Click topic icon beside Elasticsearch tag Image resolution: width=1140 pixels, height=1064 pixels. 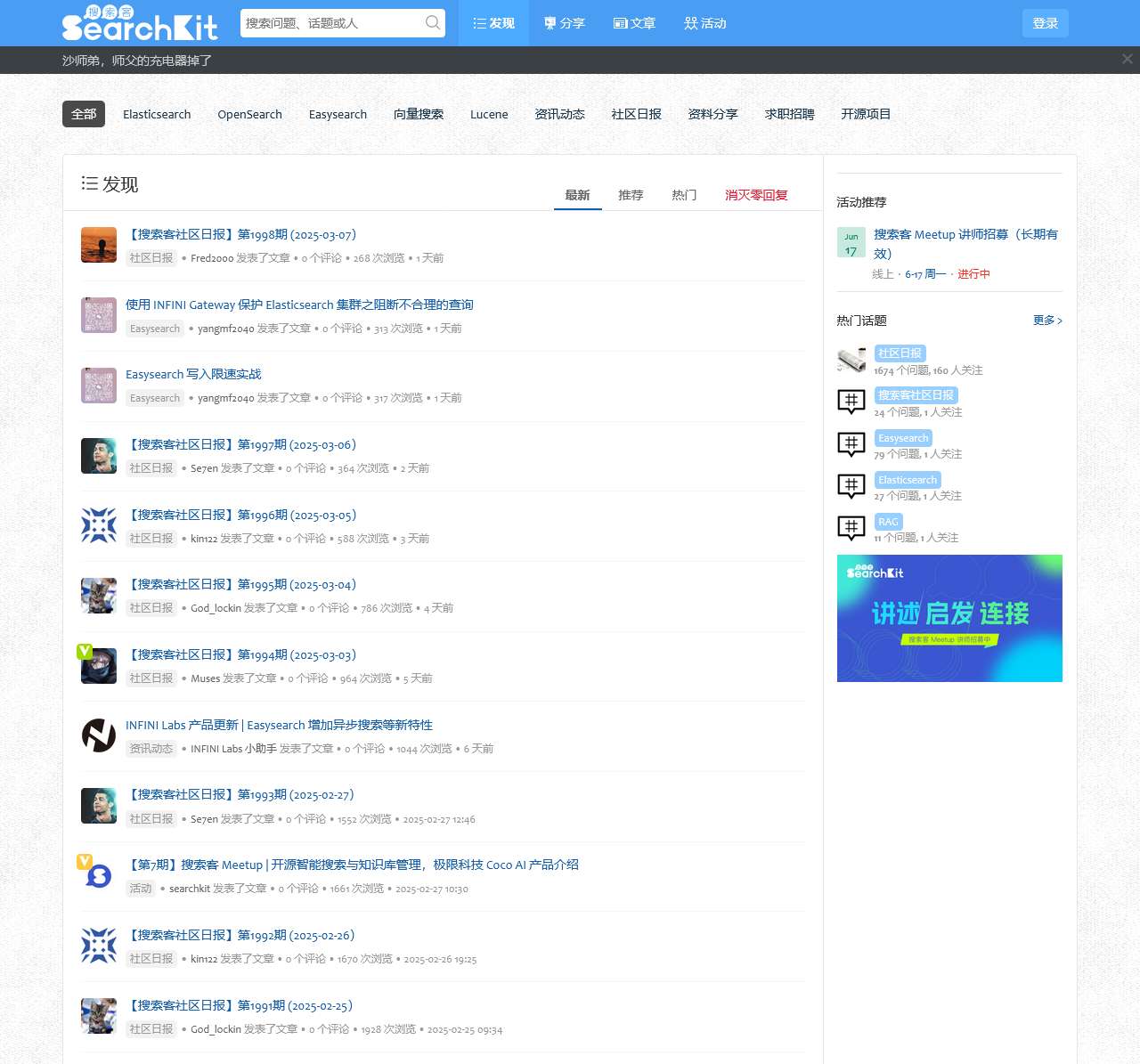pos(851,485)
